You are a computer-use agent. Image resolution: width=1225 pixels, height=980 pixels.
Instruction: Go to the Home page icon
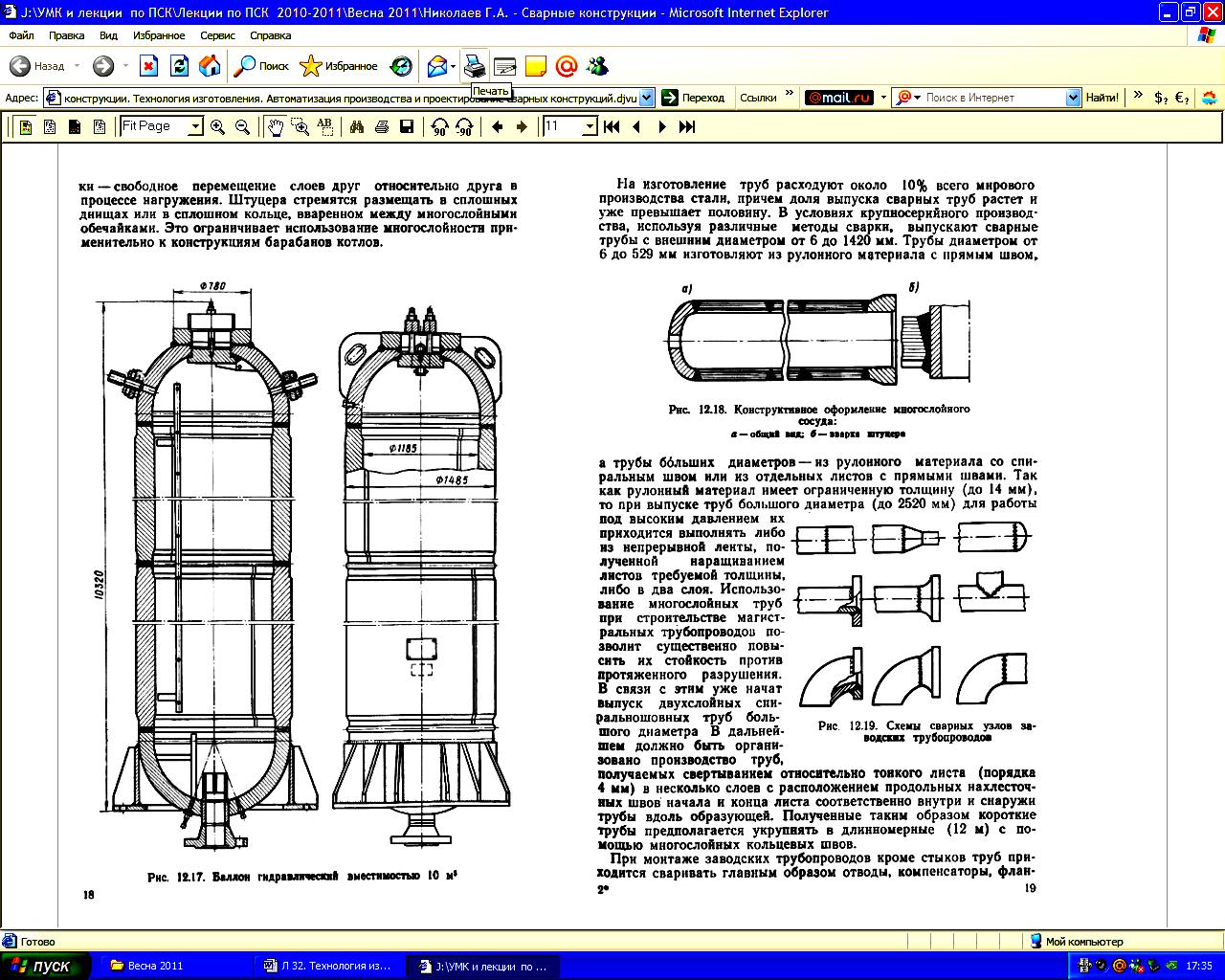209,66
